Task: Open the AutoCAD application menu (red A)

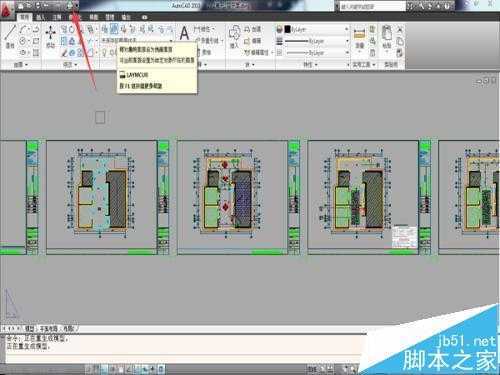Action: point(6,11)
